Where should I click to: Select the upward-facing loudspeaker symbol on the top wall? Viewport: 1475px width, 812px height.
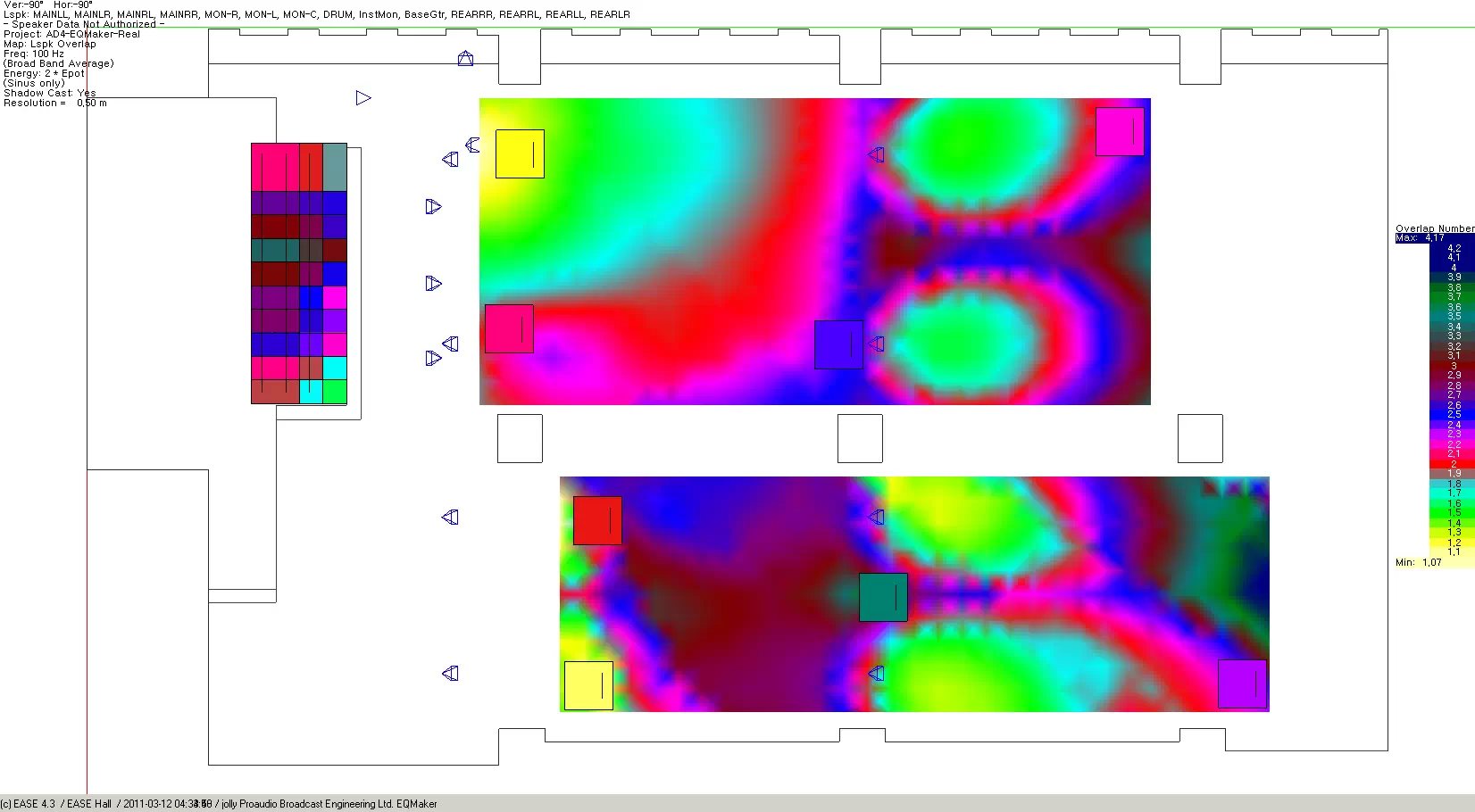tap(465, 59)
